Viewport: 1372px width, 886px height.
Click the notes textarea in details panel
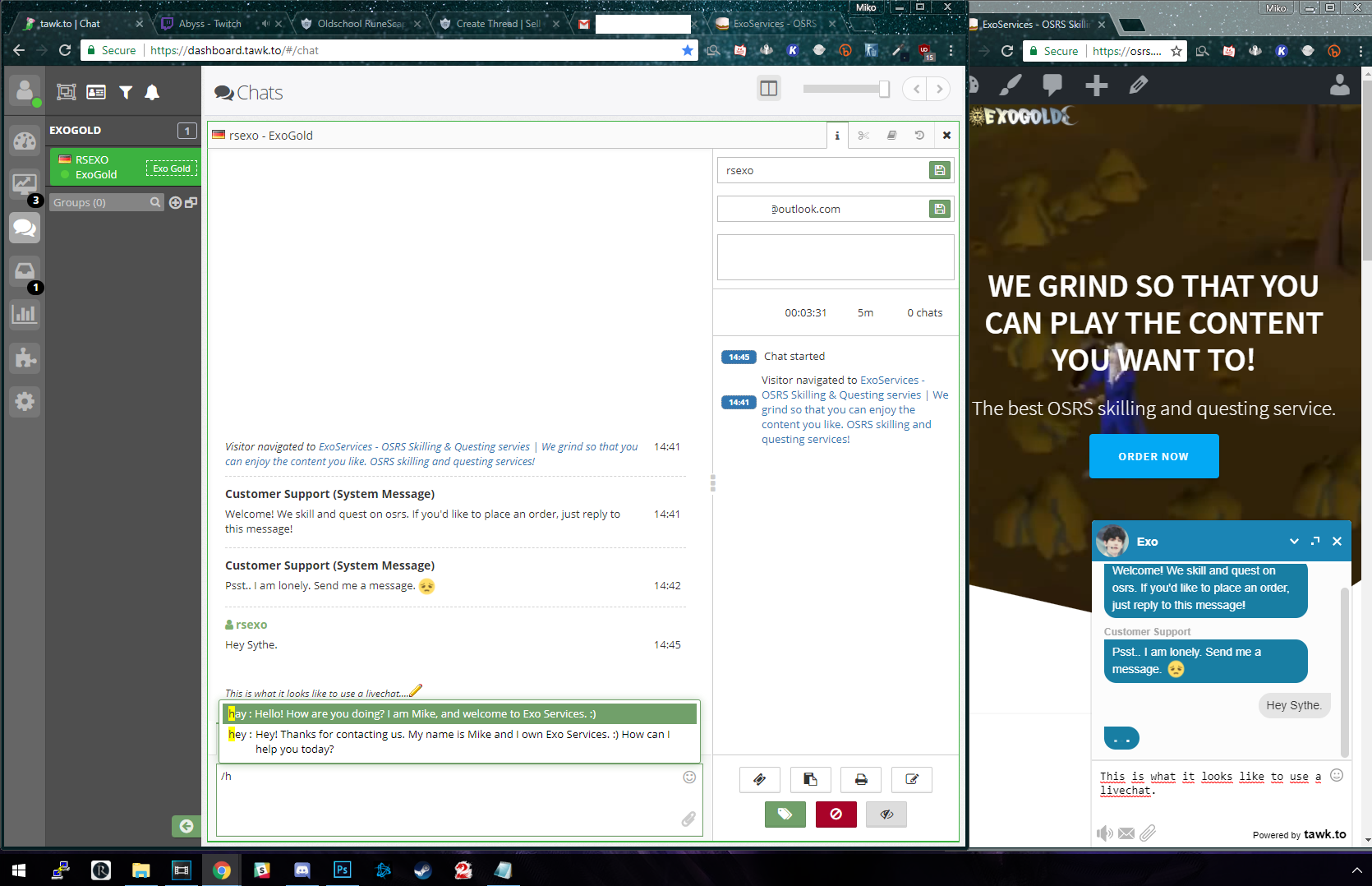click(x=836, y=257)
